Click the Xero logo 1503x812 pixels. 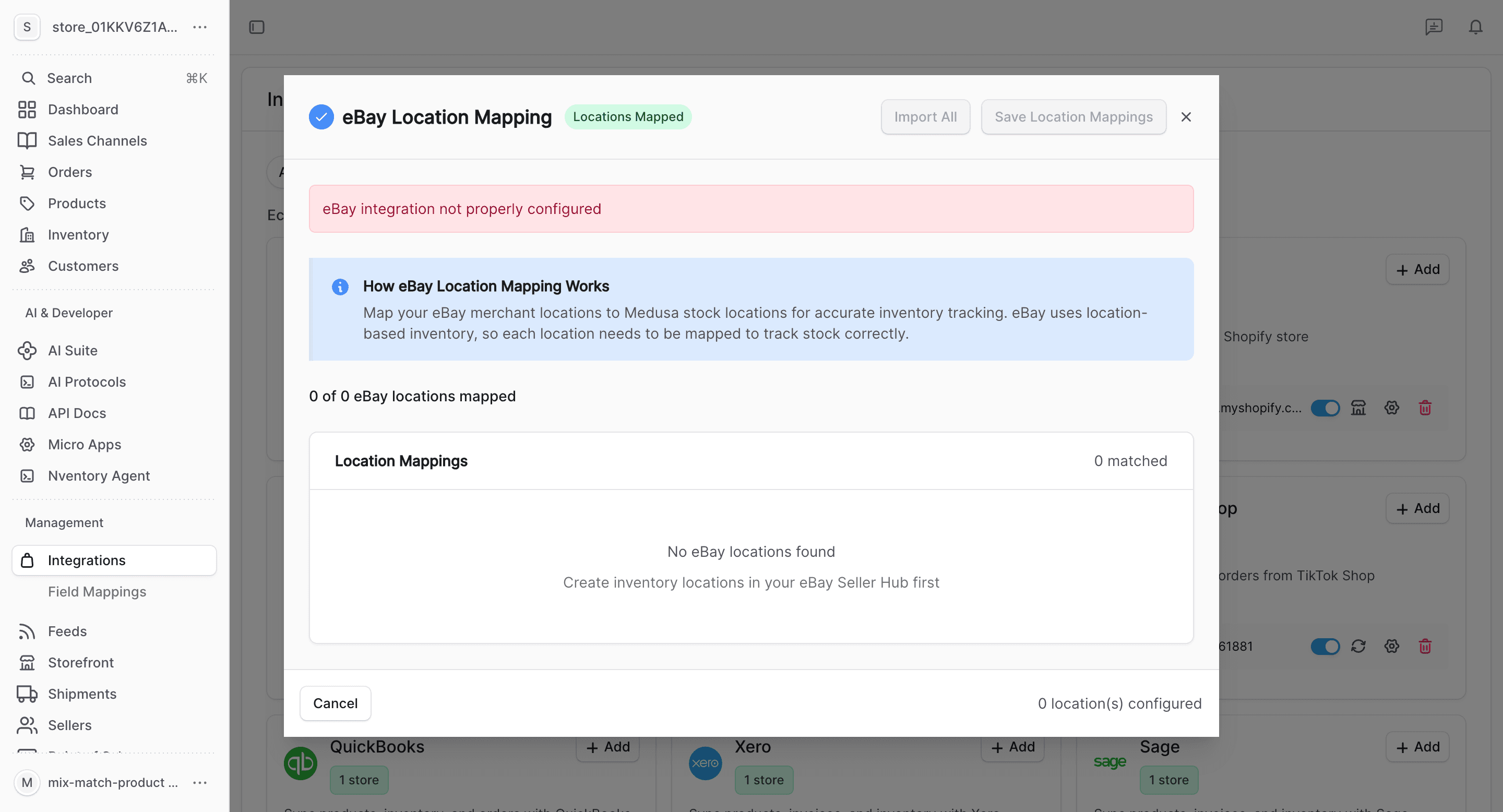point(706,763)
